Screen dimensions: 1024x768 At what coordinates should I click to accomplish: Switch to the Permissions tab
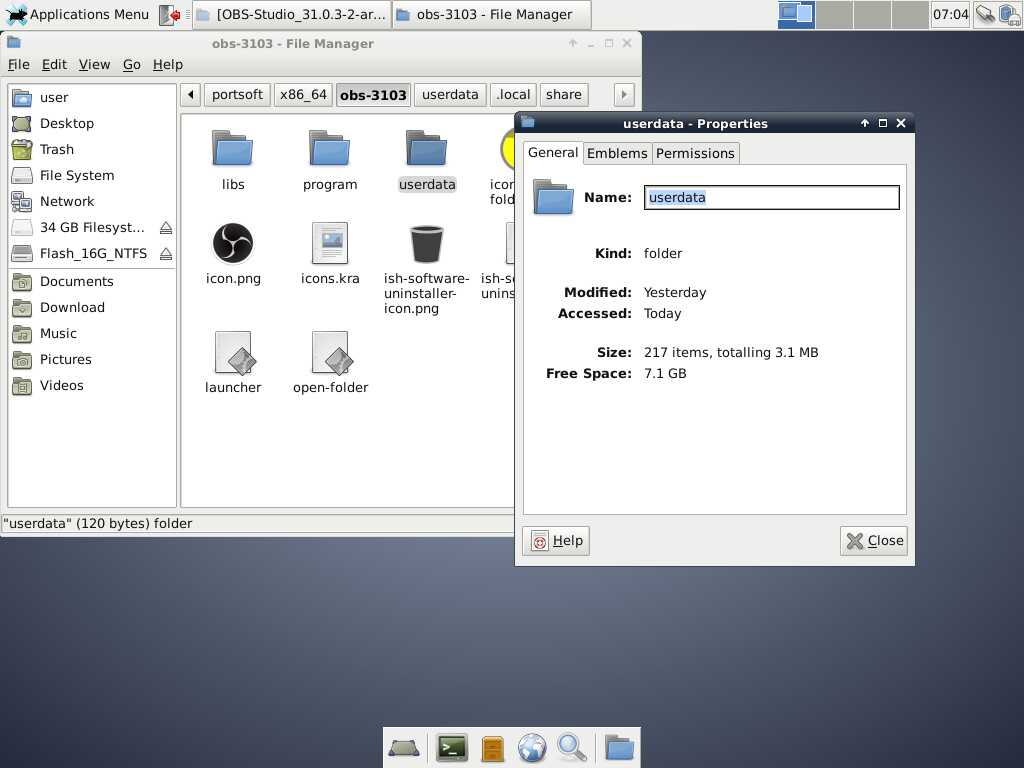tap(695, 153)
